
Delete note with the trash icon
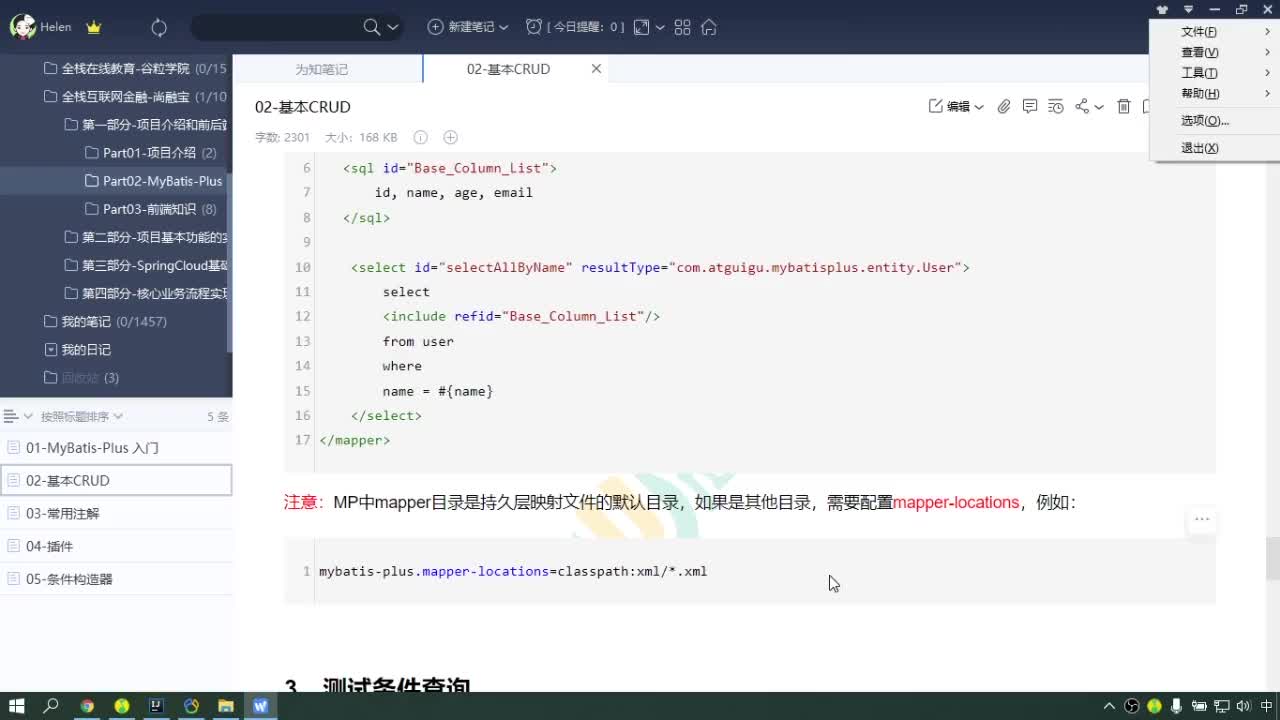[1124, 107]
